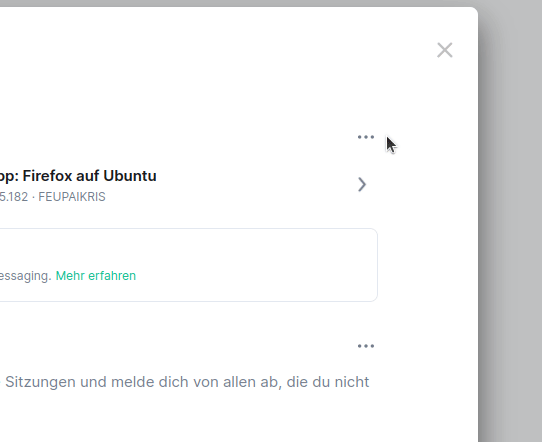Open the three-dot menu above Firefox auf Ubuntu
542x442 pixels.
point(366,137)
